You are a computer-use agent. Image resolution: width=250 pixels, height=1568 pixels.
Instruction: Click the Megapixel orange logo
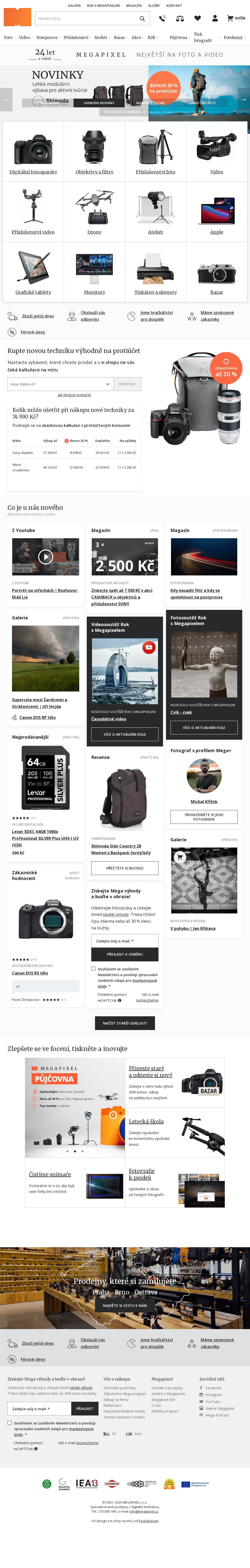17,17
